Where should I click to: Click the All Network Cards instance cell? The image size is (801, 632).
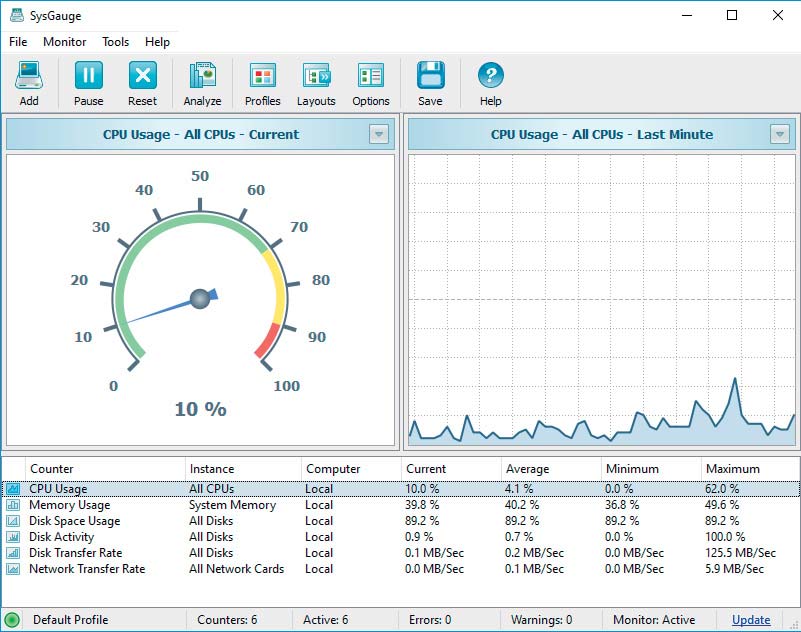(x=237, y=569)
